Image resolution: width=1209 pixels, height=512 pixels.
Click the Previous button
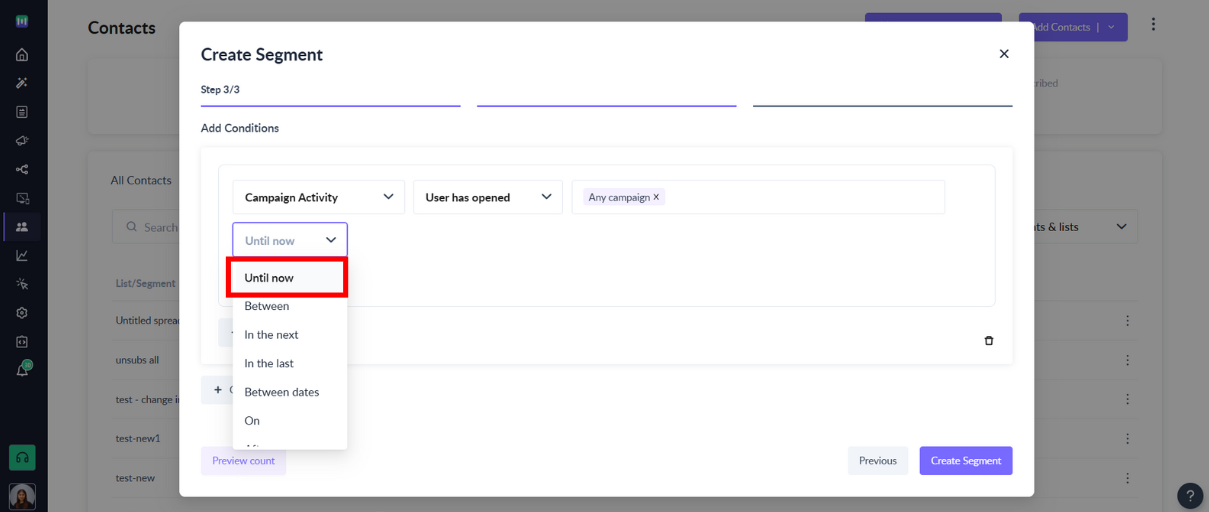coord(878,461)
